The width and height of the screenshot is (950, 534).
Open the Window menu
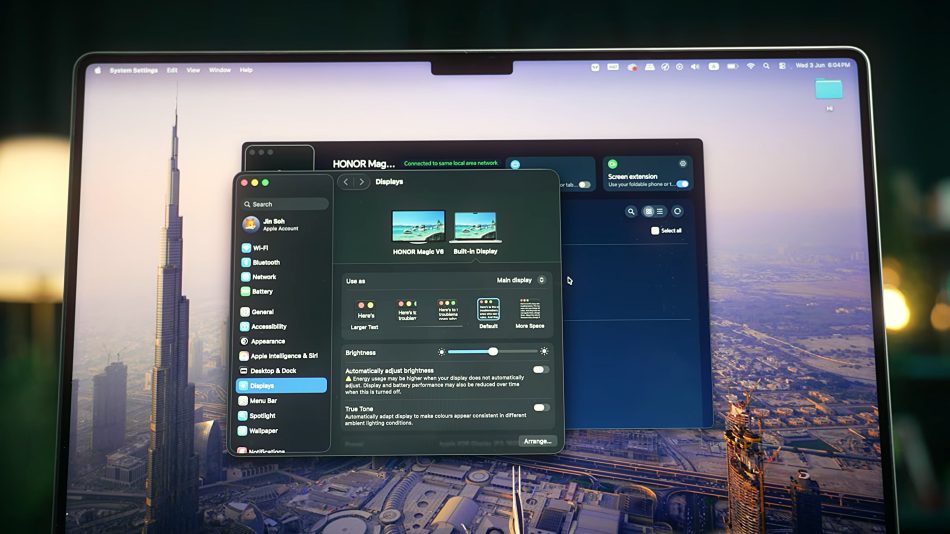tap(220, 70)
